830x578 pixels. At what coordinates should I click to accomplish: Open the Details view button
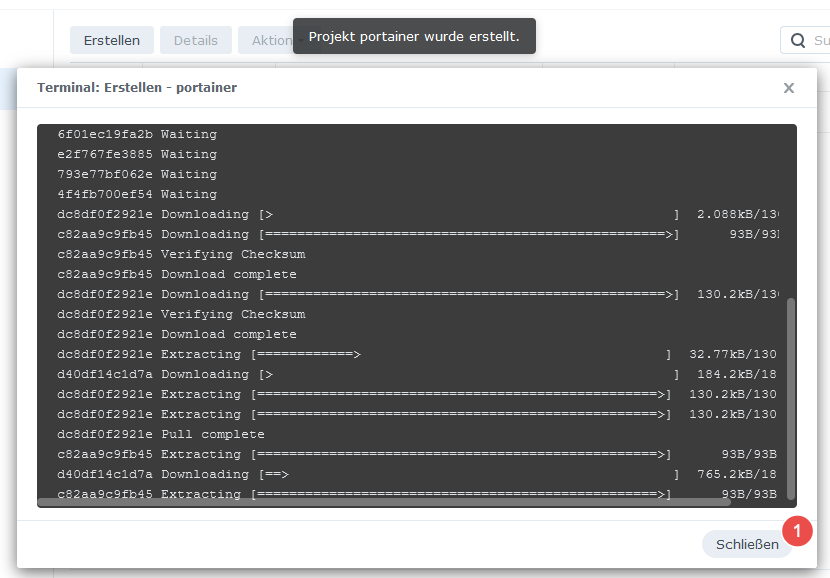tap(196, 40)
